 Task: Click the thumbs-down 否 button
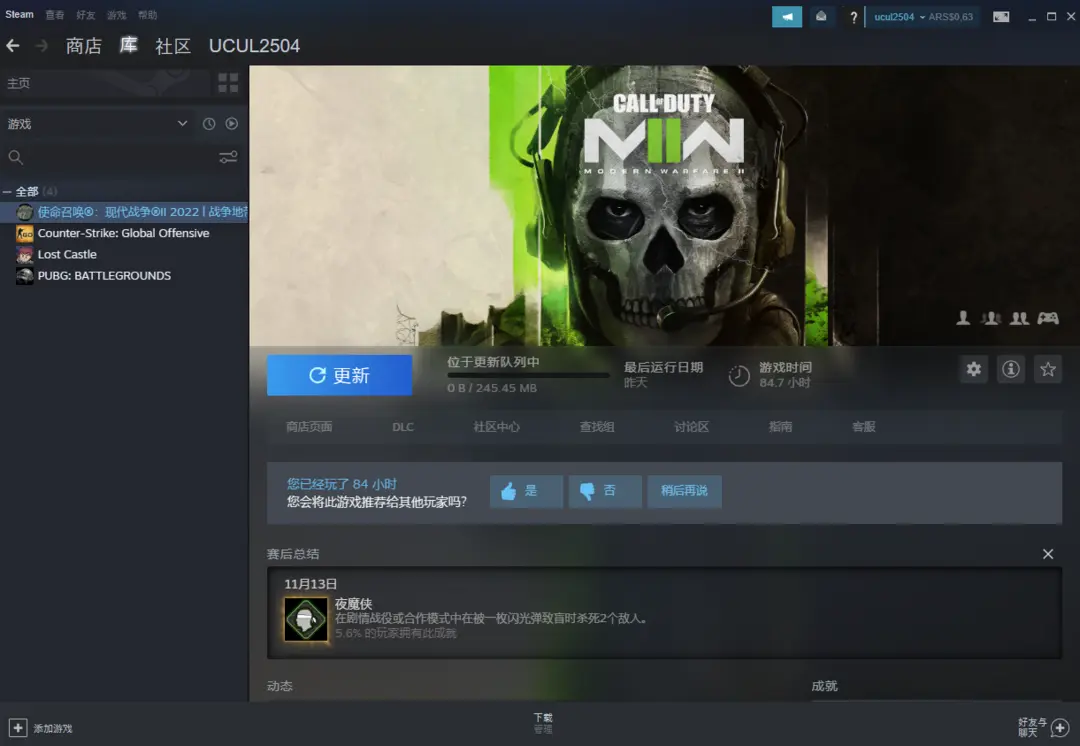[605, 491]
